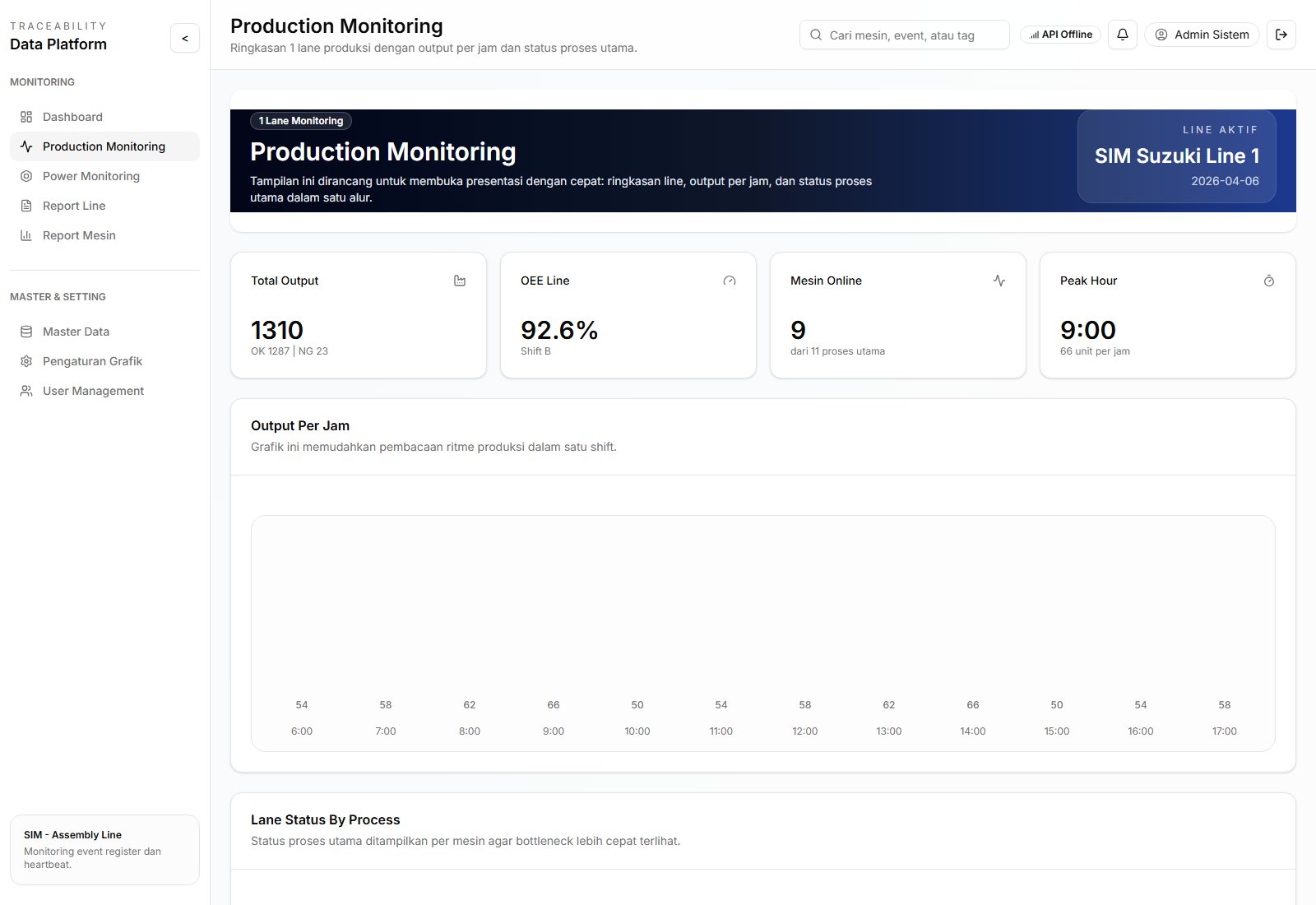
Task: Click the Dashboard grid icon
Action: (26, 117)
